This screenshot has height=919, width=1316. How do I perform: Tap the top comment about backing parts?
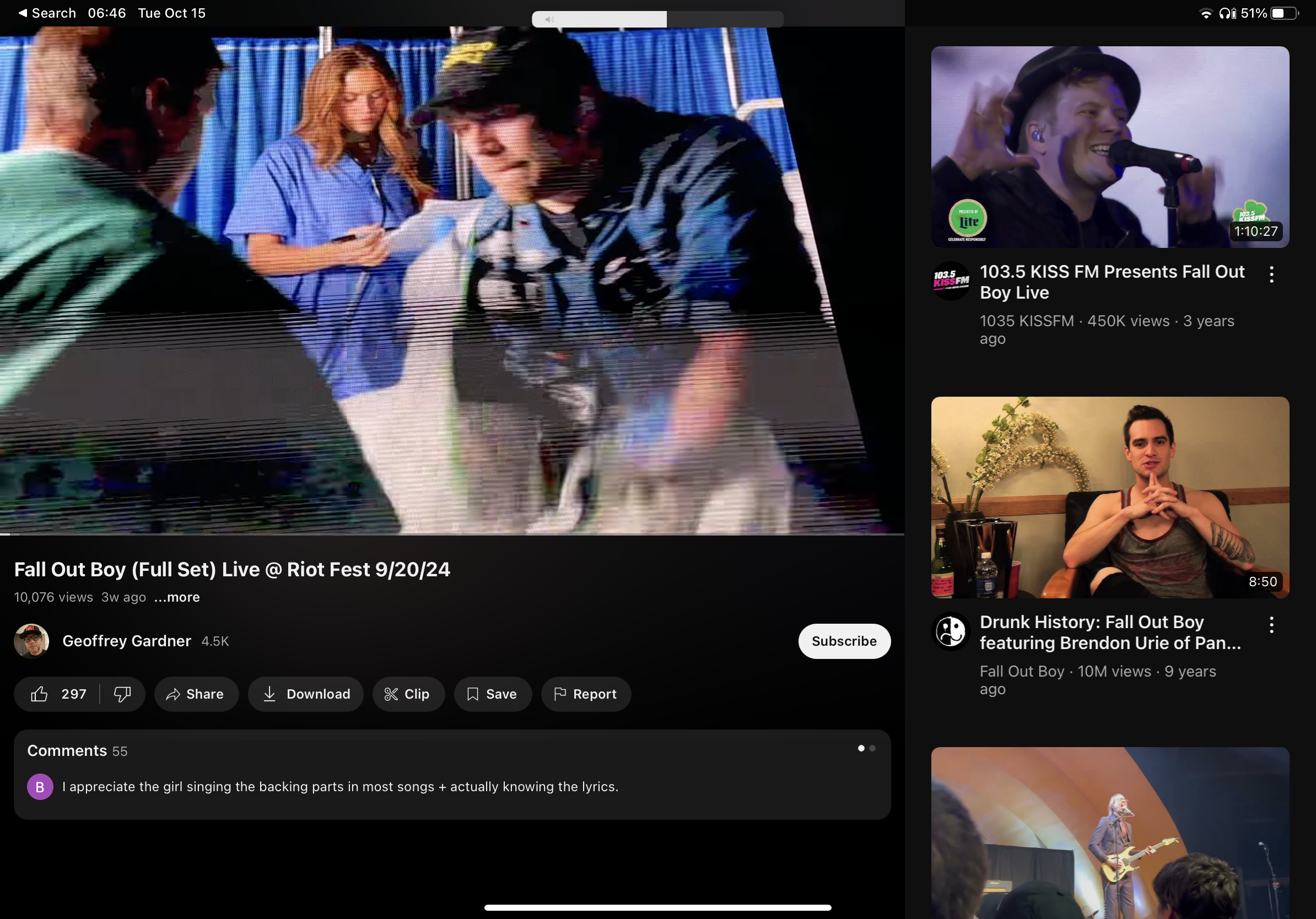pyautogui.click(x=341, y=787)
